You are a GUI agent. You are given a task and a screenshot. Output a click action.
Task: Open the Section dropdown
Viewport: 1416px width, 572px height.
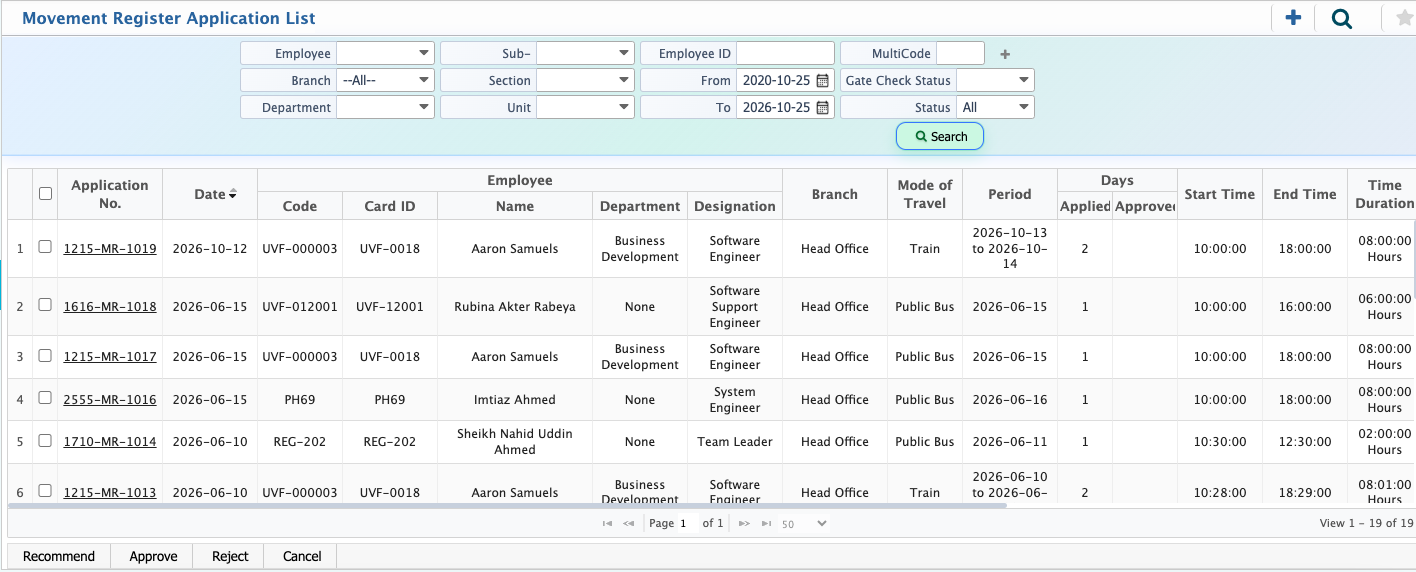coord(585,80)
